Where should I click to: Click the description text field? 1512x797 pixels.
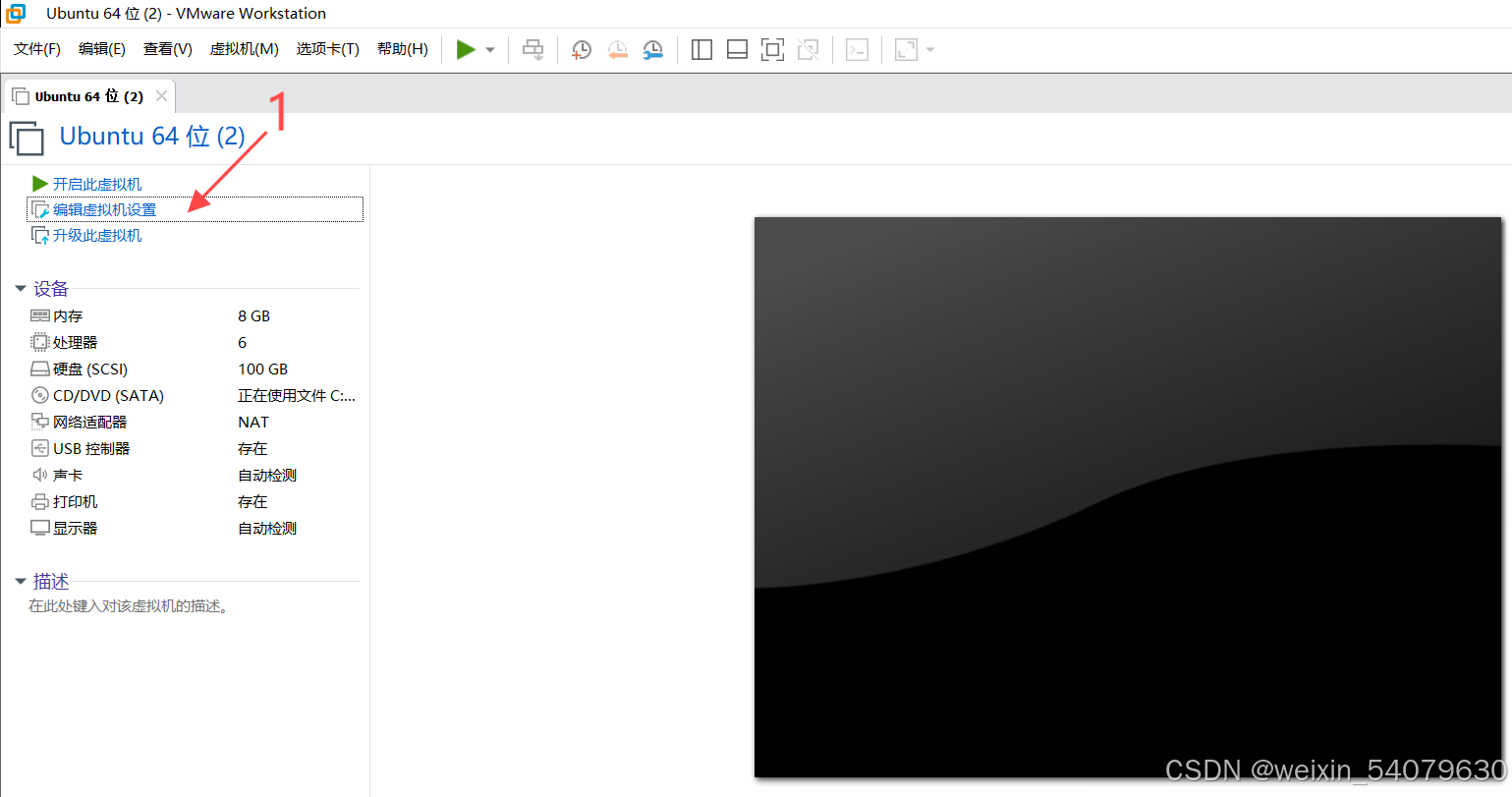pyautogui.click(x=130, y=606)
